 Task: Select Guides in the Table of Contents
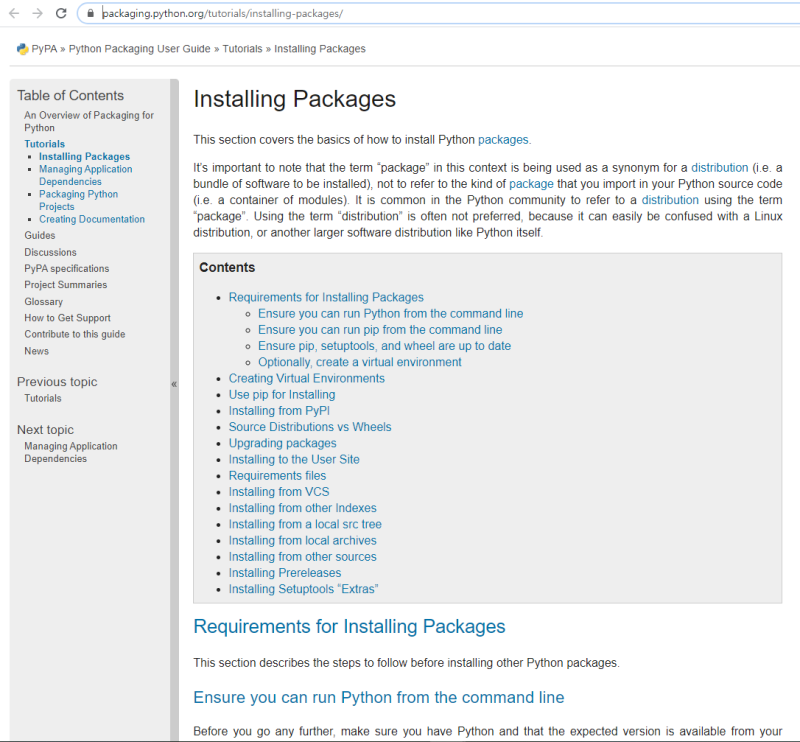click(39, 235)
